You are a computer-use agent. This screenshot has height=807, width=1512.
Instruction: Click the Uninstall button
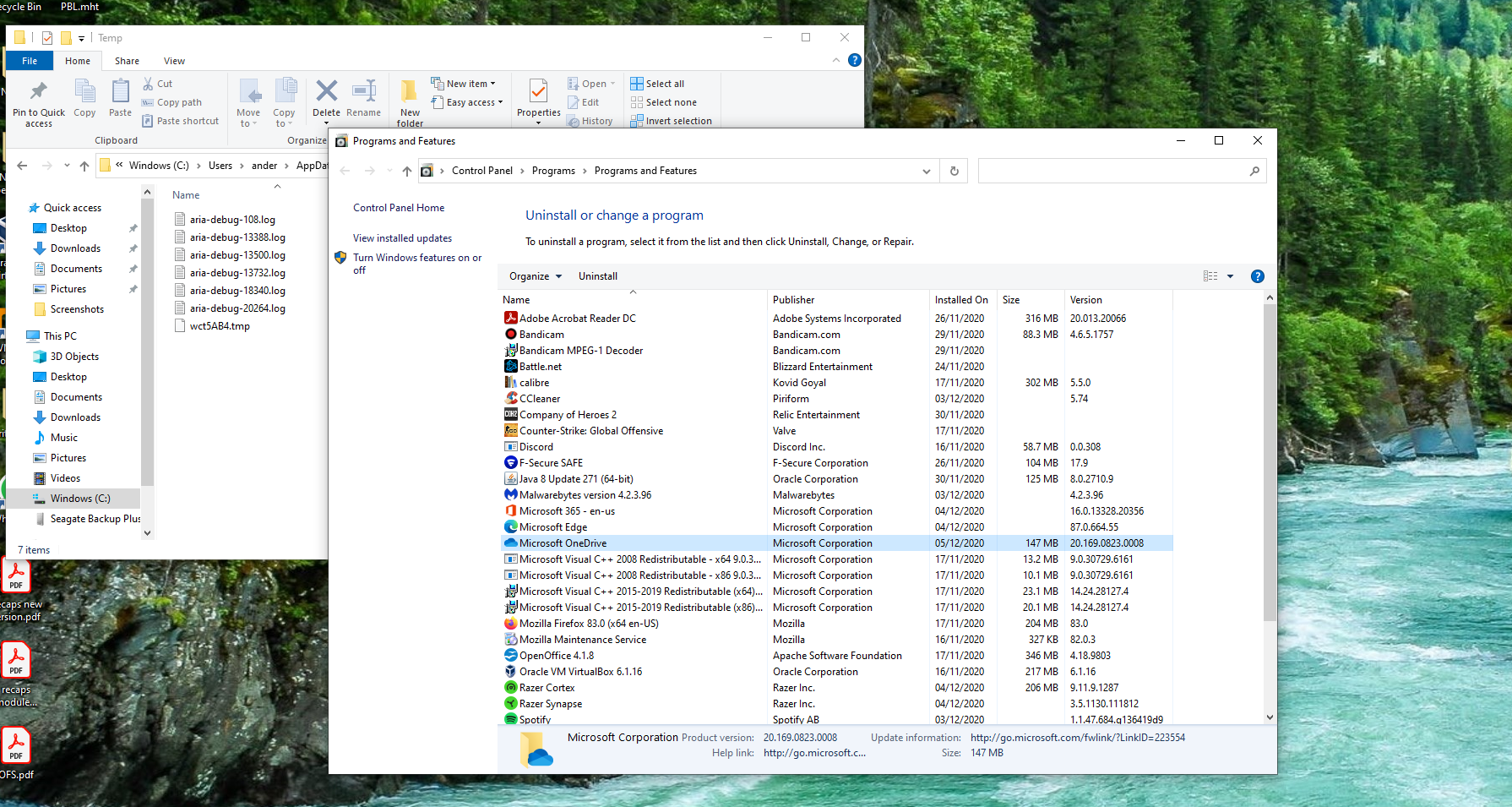pyautogui.click(x=597, y=276)
